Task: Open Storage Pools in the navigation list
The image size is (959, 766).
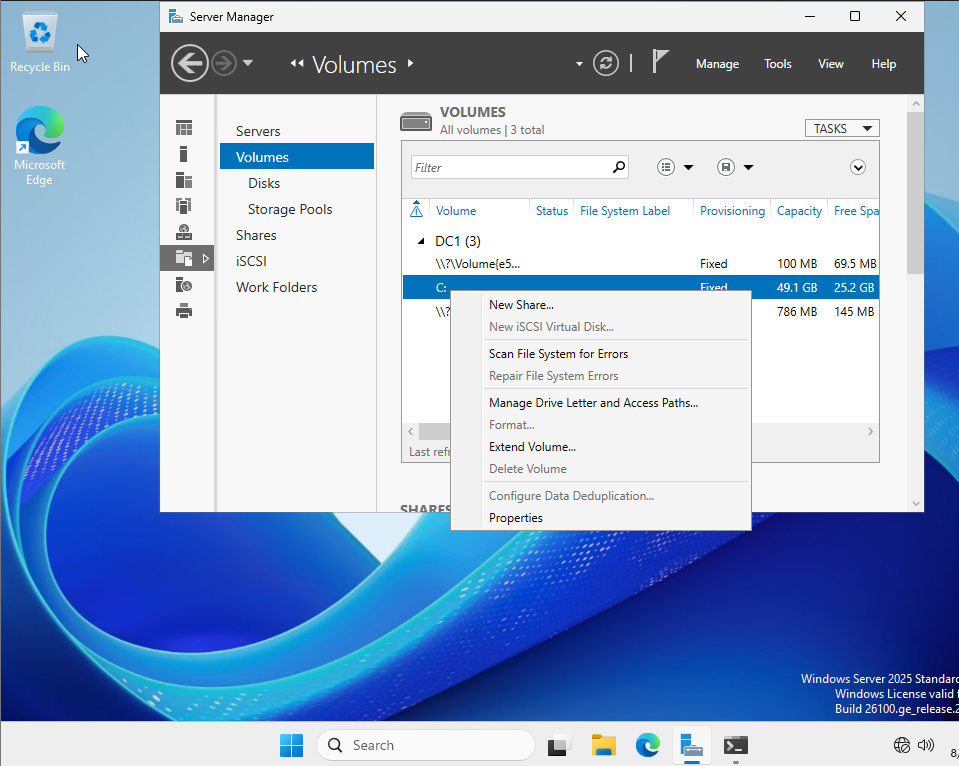Action: point(290,209)
